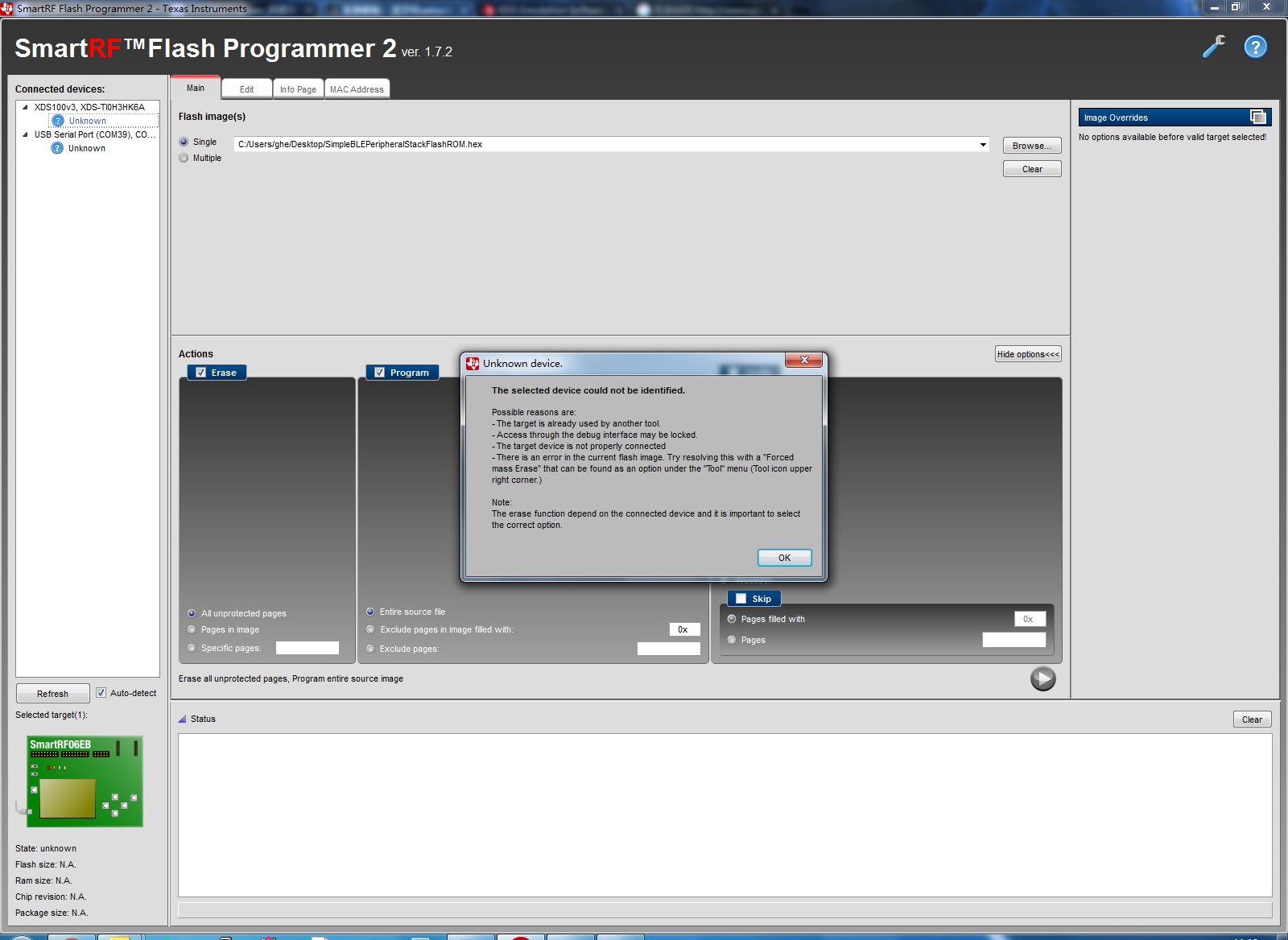Select the Exclude pages program option
1288x940 pixels.
coord(370,649)
